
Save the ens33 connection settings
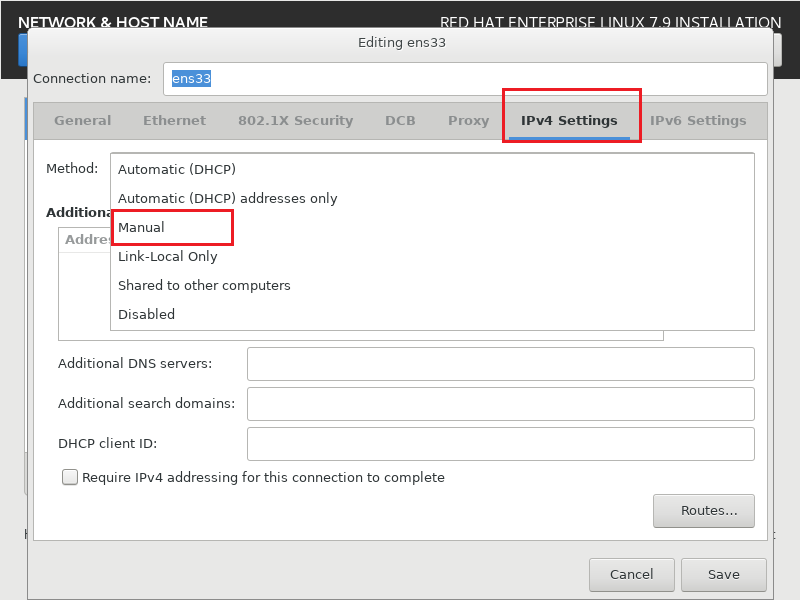[723, 574]
